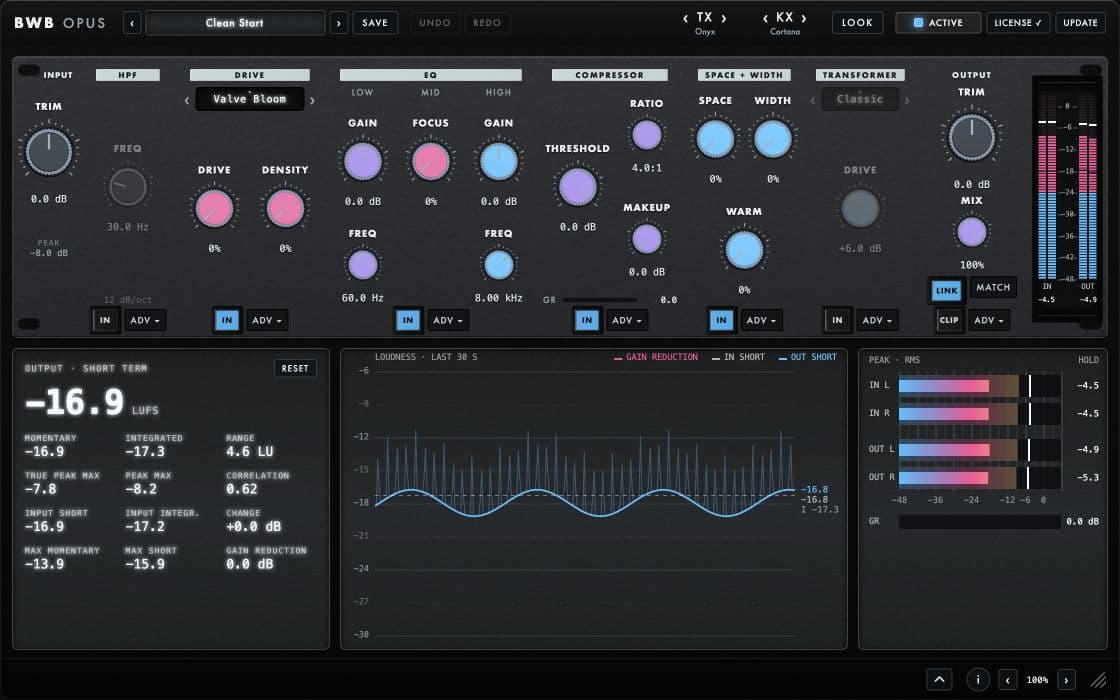
Task: Click the compressor Ratio knob
Action: point(647,135)
